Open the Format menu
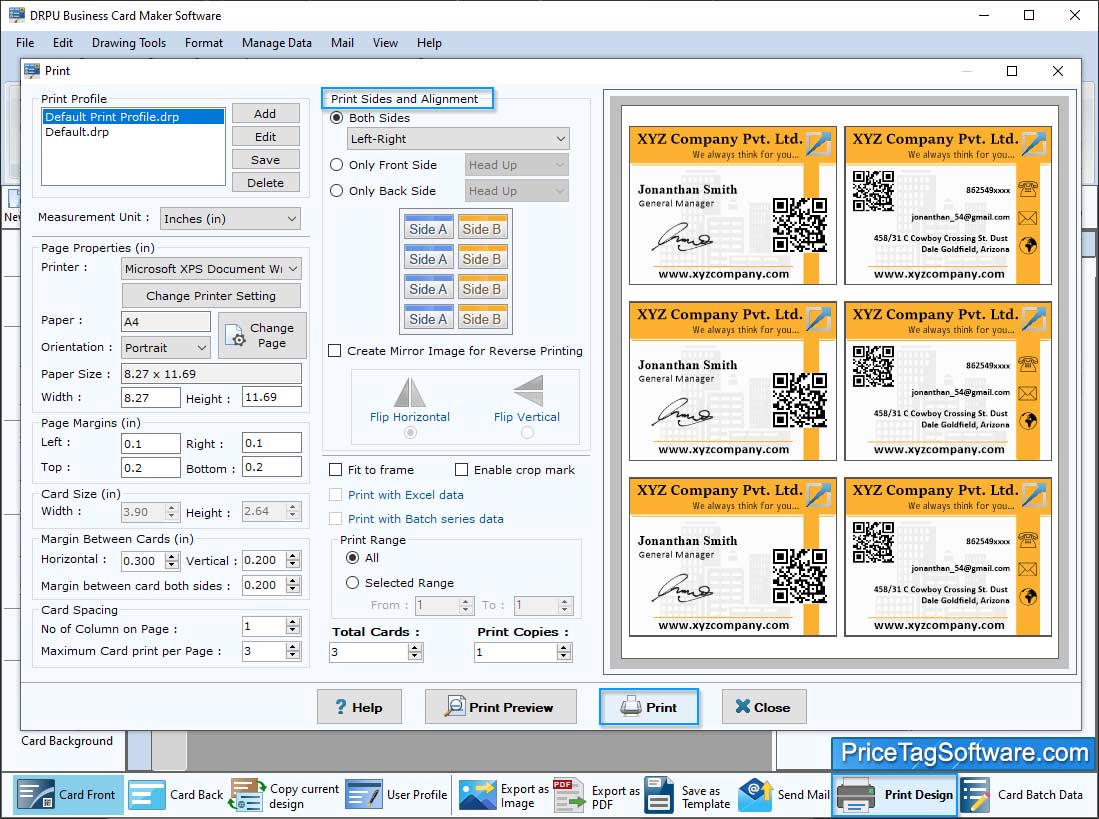Screen dimensions: 1099x819 click(x=204, y=43)
